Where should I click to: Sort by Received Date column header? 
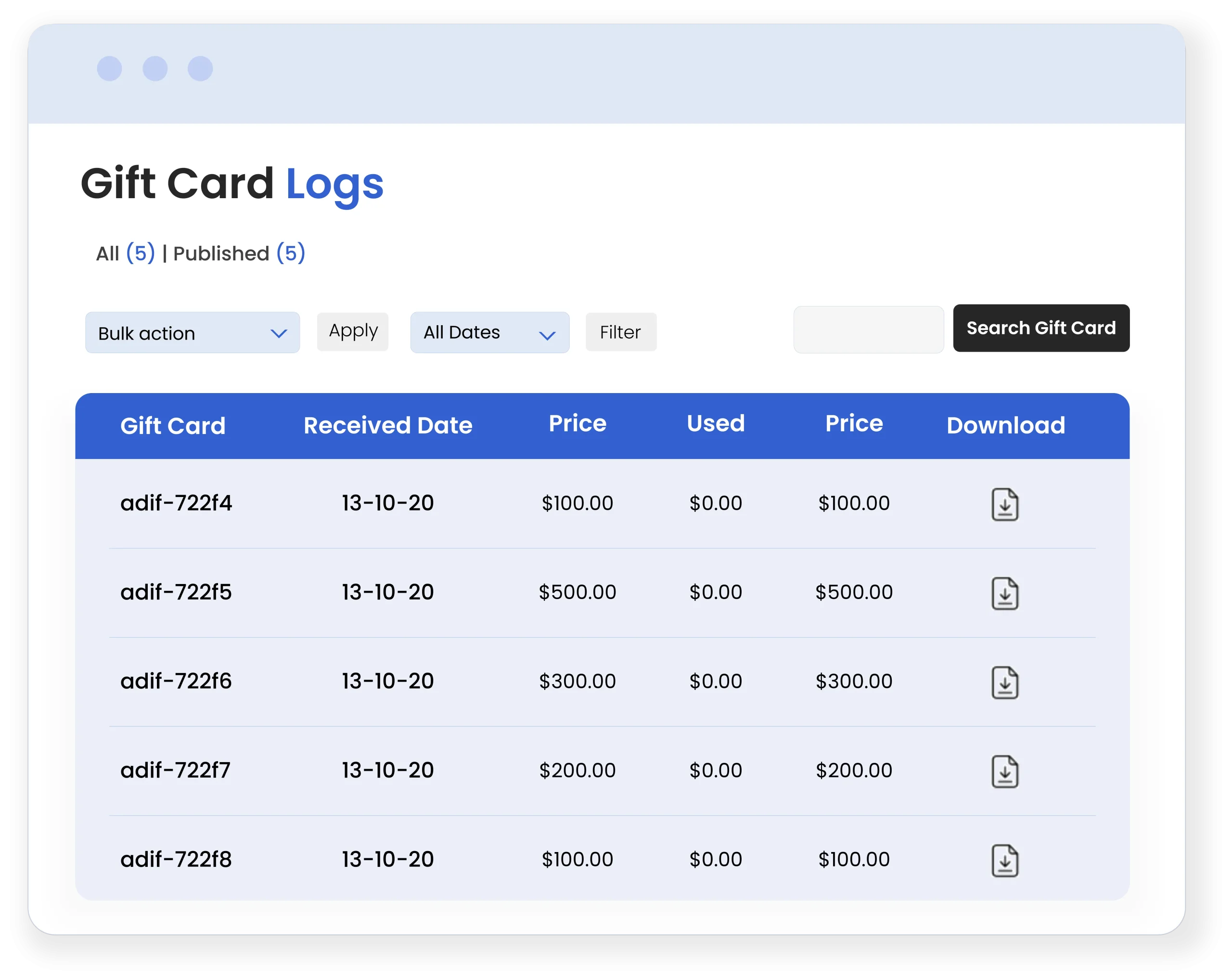[387, 425]
